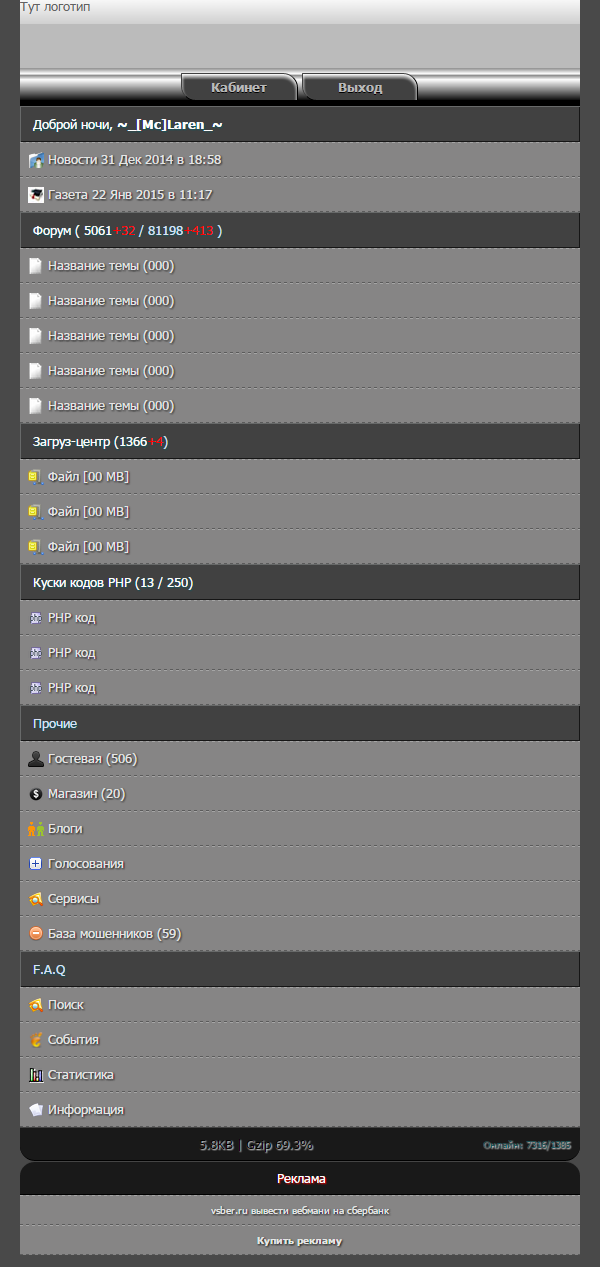Click the plus icon beside Голосования
600x1275 pixels.
tap(36, 864)
